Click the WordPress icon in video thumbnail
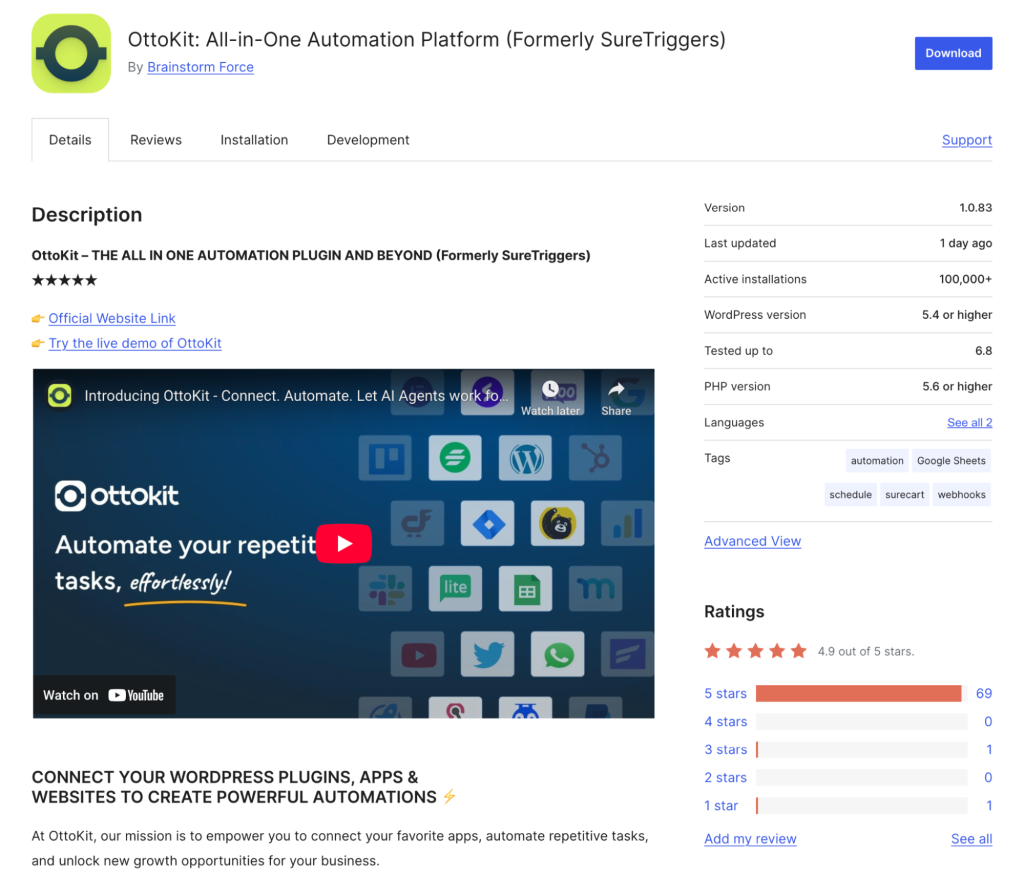The height and width of the screenshot is (874, 1024). pos(526,459)
